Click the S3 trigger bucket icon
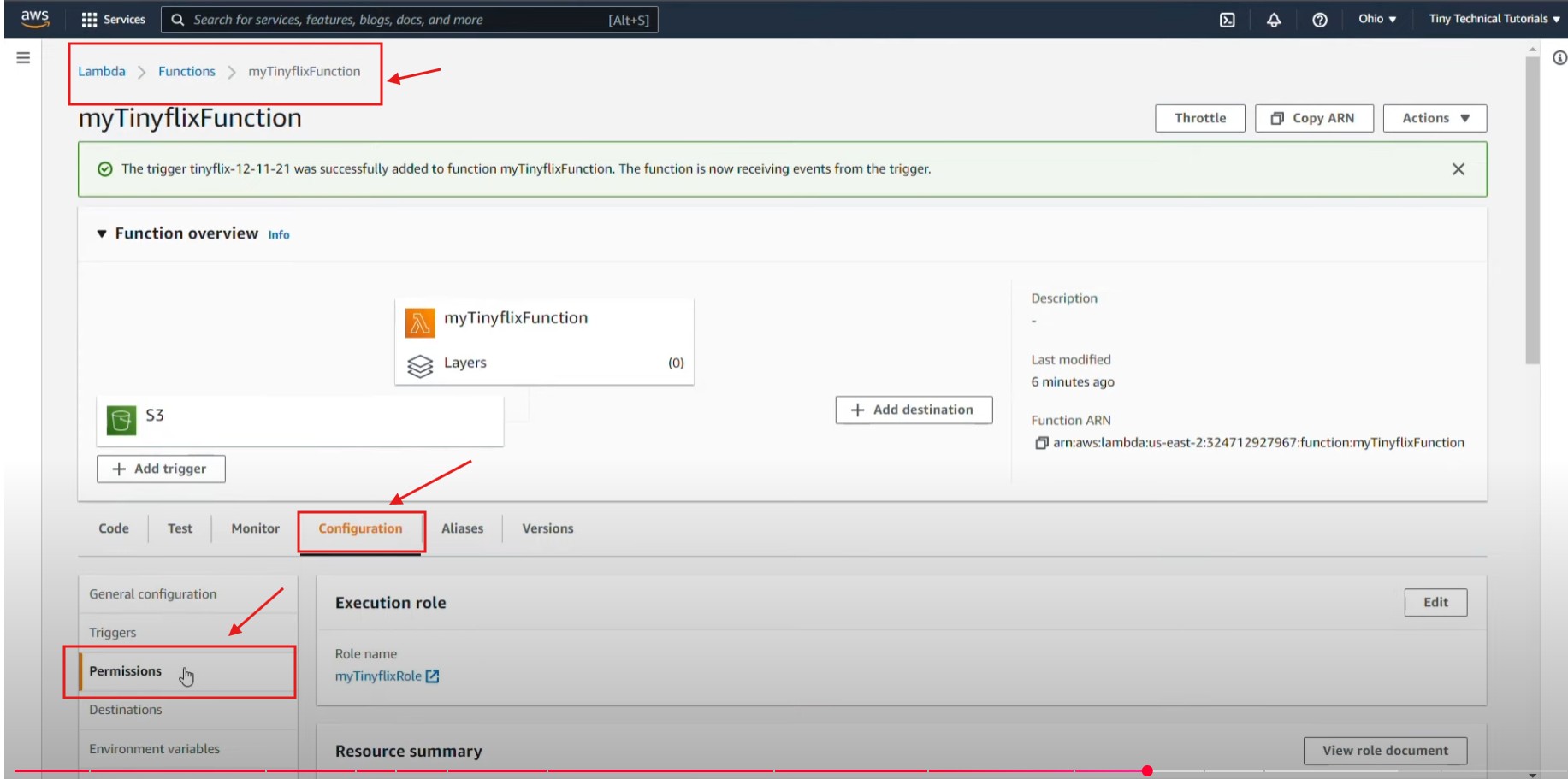 (x=121, y=420)
